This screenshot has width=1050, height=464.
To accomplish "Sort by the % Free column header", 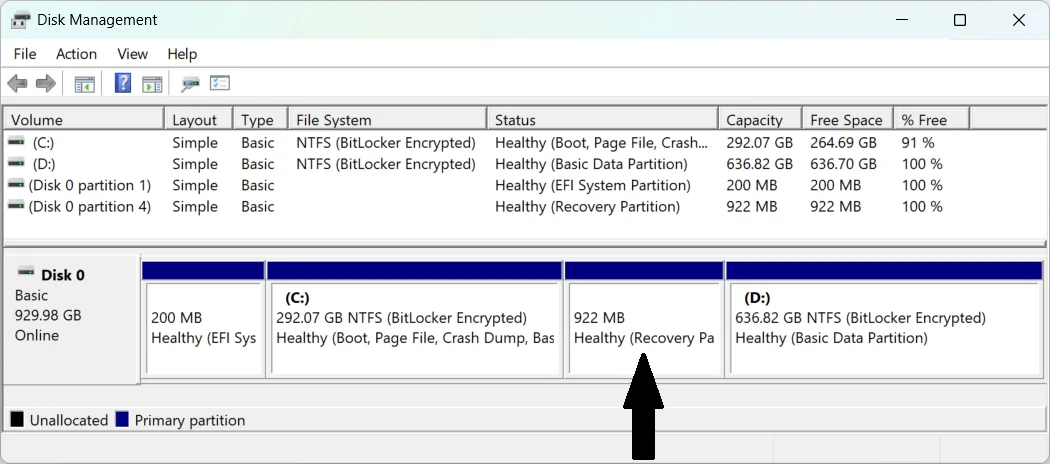I will [x=931, y=120].
